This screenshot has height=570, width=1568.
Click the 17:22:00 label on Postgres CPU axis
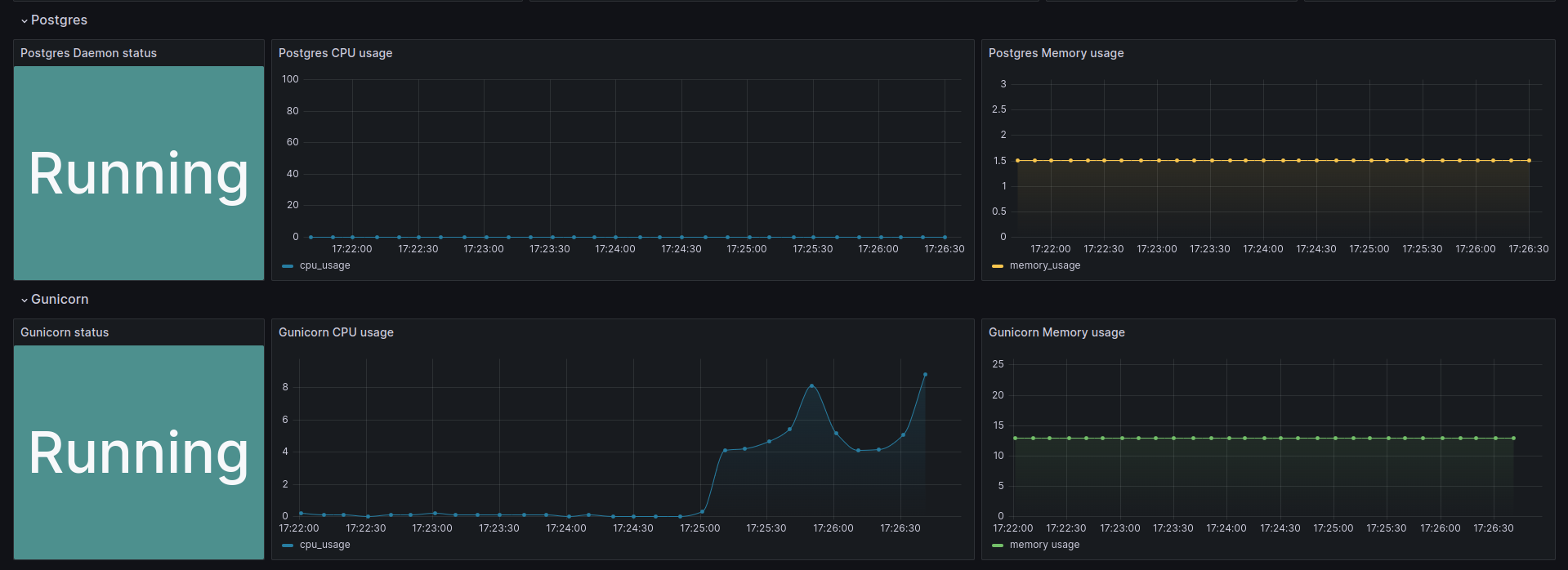click(x=352, y=249)
